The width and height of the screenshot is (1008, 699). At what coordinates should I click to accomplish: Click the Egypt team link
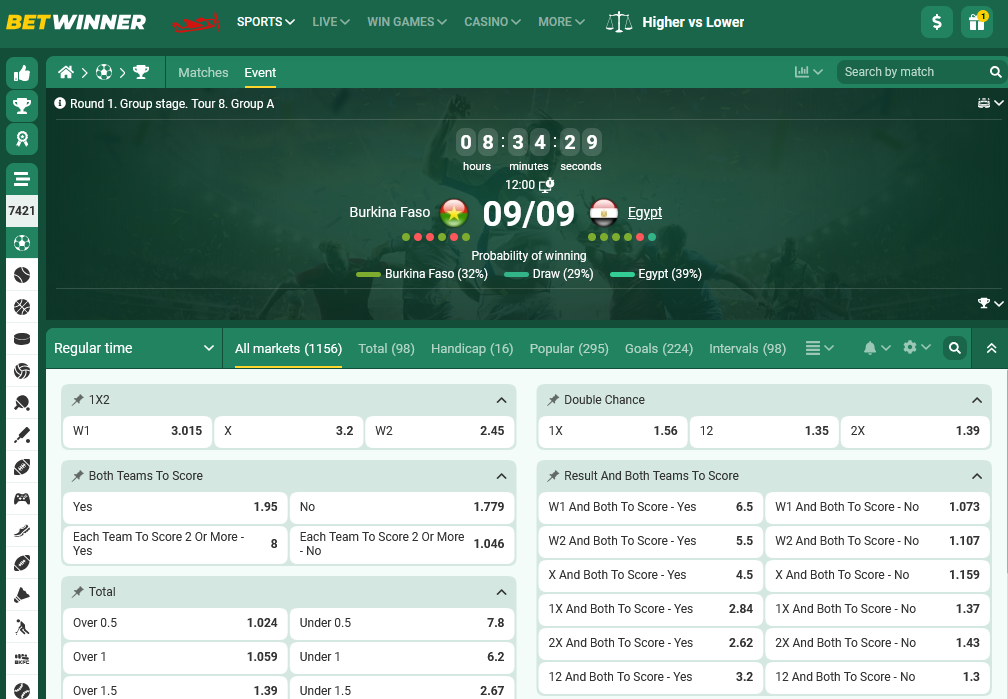[x=645, y=212]
